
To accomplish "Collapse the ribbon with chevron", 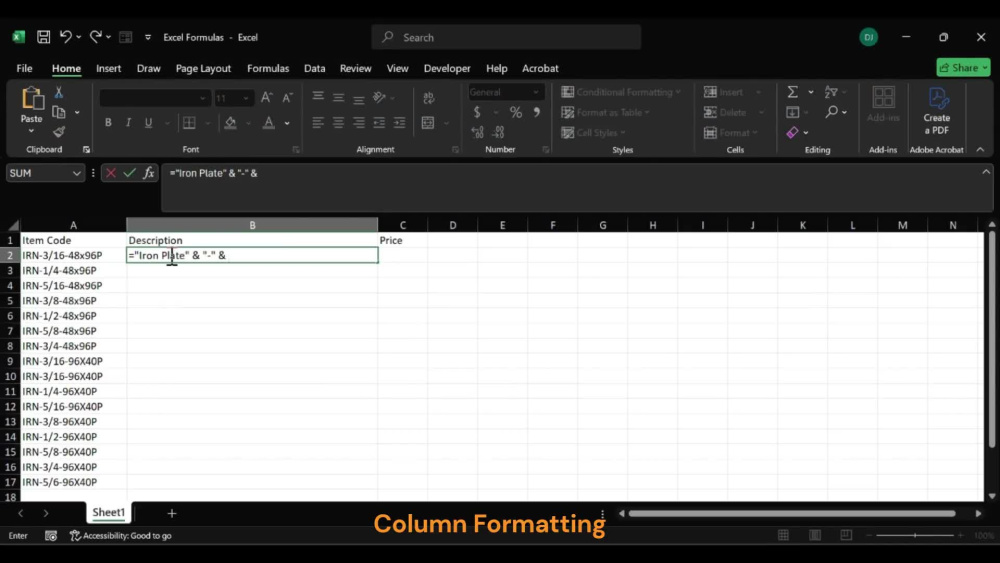I will coord(980,149).
